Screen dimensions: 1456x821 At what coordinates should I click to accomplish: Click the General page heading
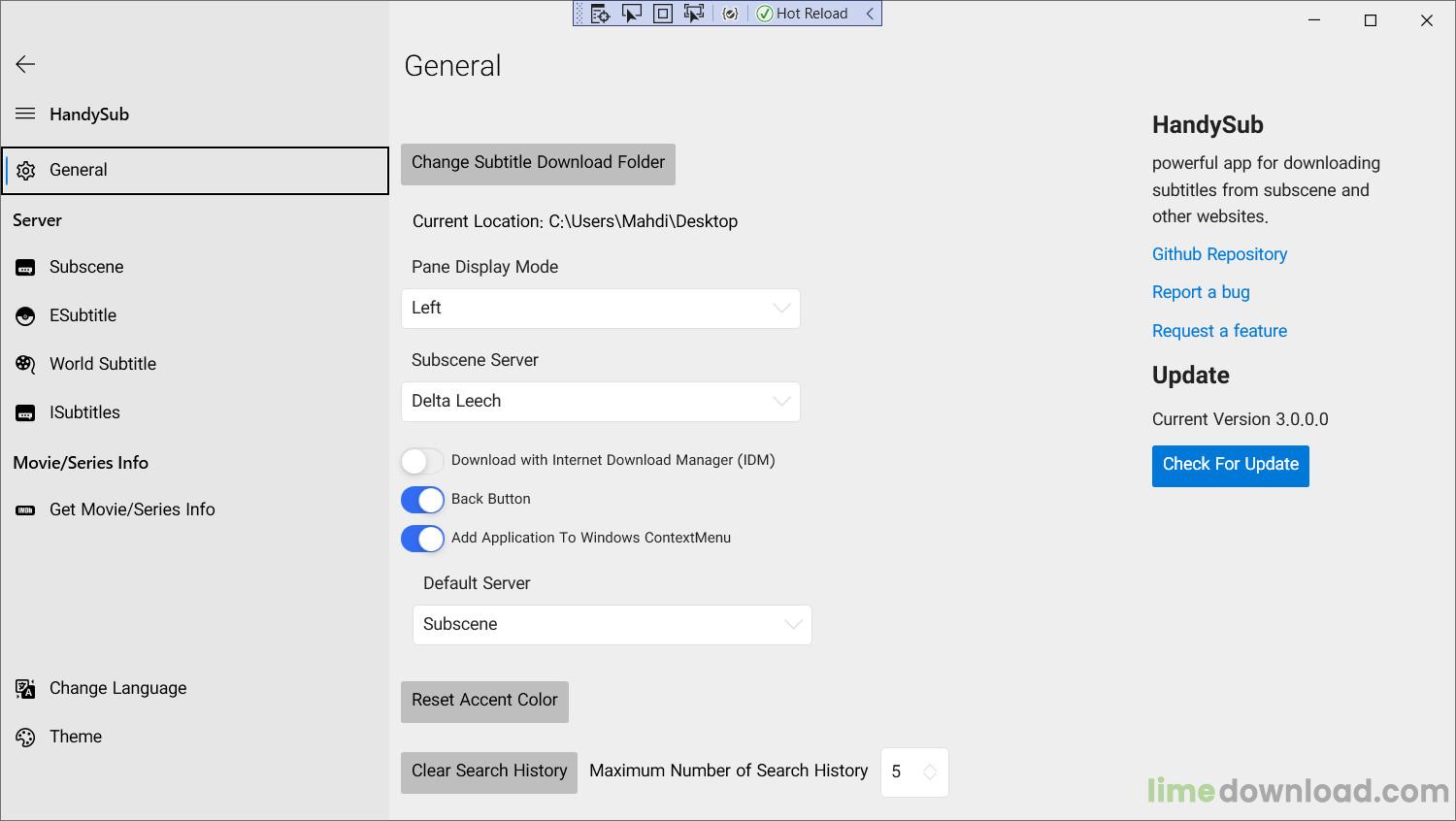tap(452, 66)
